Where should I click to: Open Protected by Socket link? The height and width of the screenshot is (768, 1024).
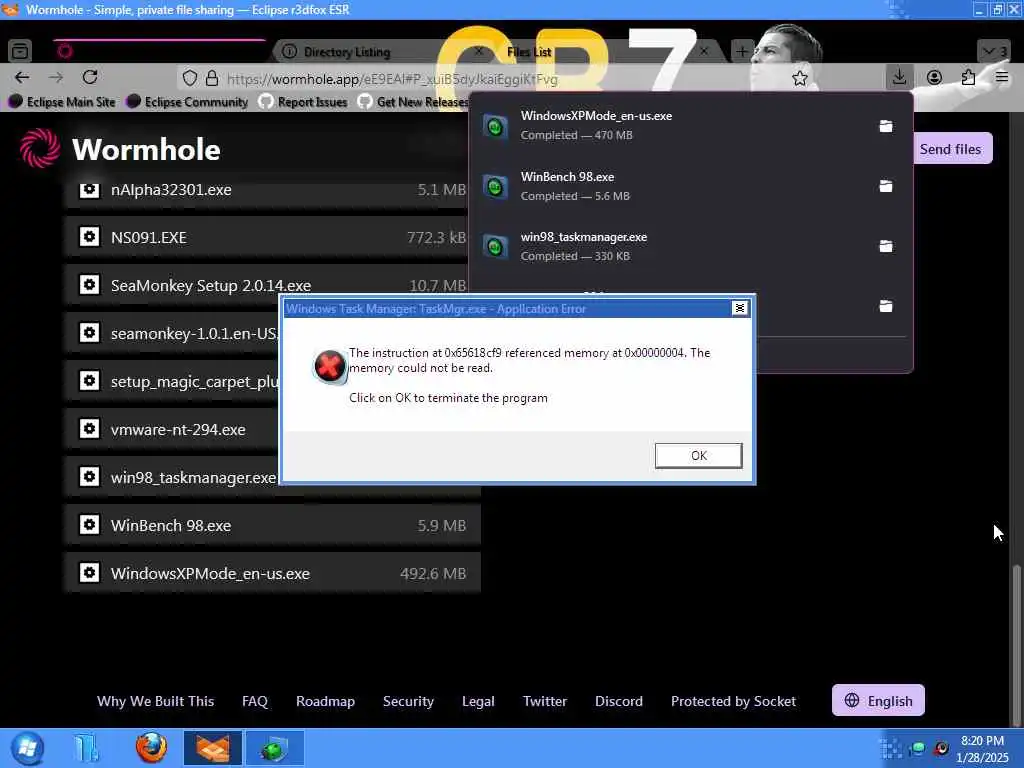click(733, 701)
